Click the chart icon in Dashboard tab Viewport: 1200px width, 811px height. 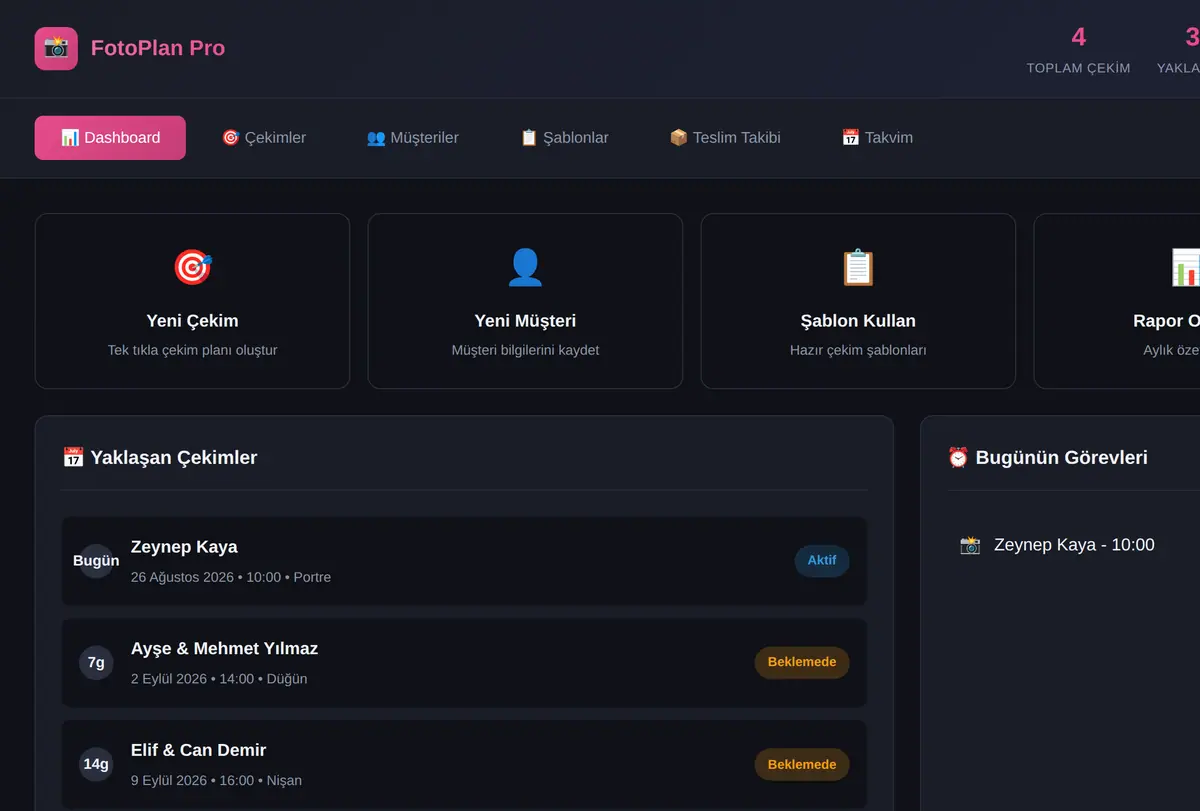click(x=70, y=138)
